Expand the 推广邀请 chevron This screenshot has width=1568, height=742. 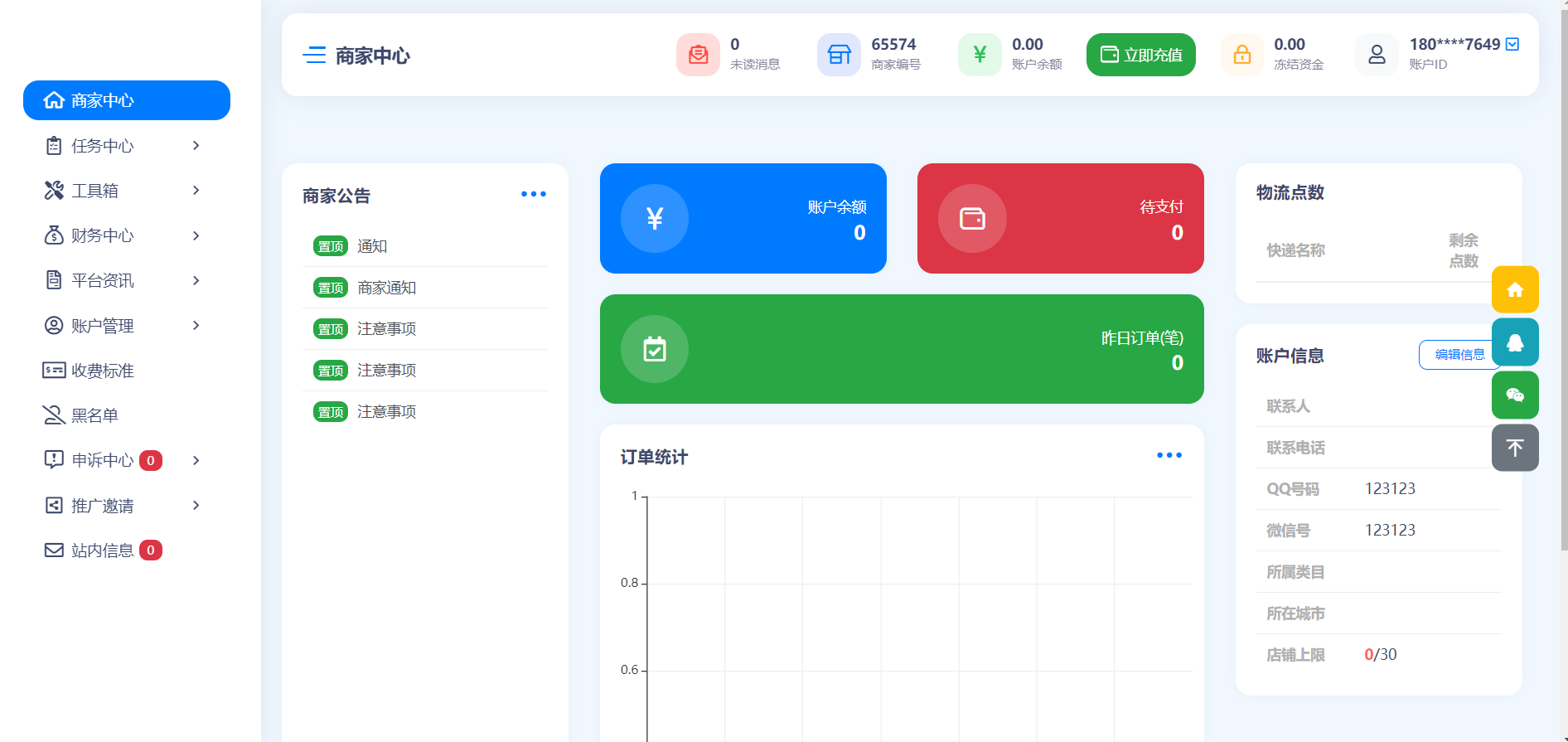click(196, 505)
